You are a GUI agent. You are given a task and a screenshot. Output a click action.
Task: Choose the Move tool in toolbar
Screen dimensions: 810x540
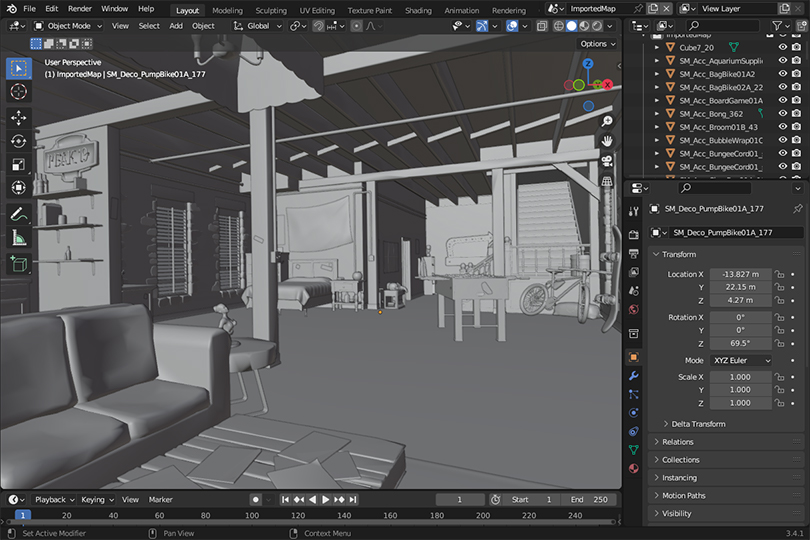[x=19, y=118]
